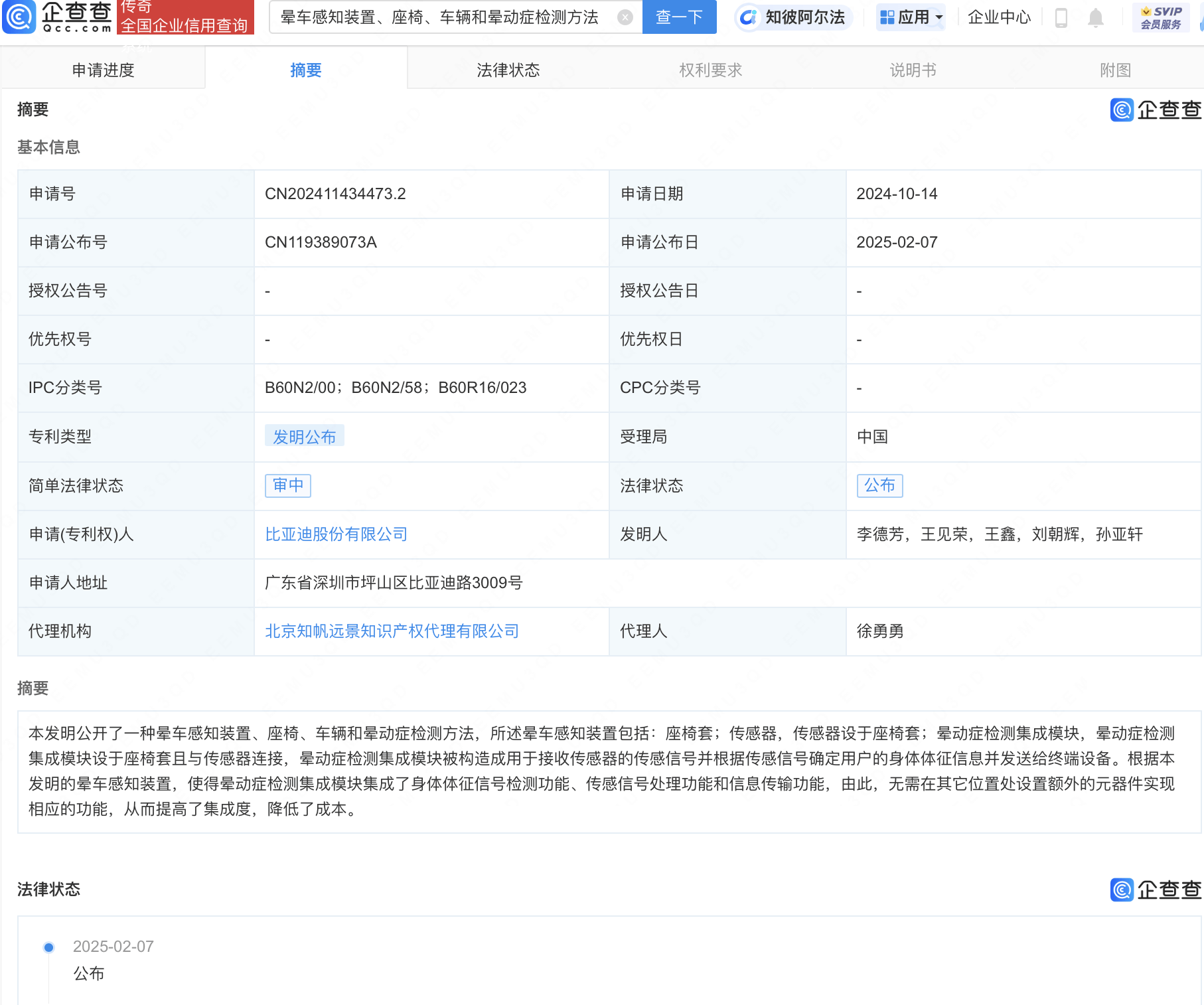
Task: Select the address 广东省深圳市坪山区比亚迪路3009号
Action: pyautogui.click(x=394, y=583)
